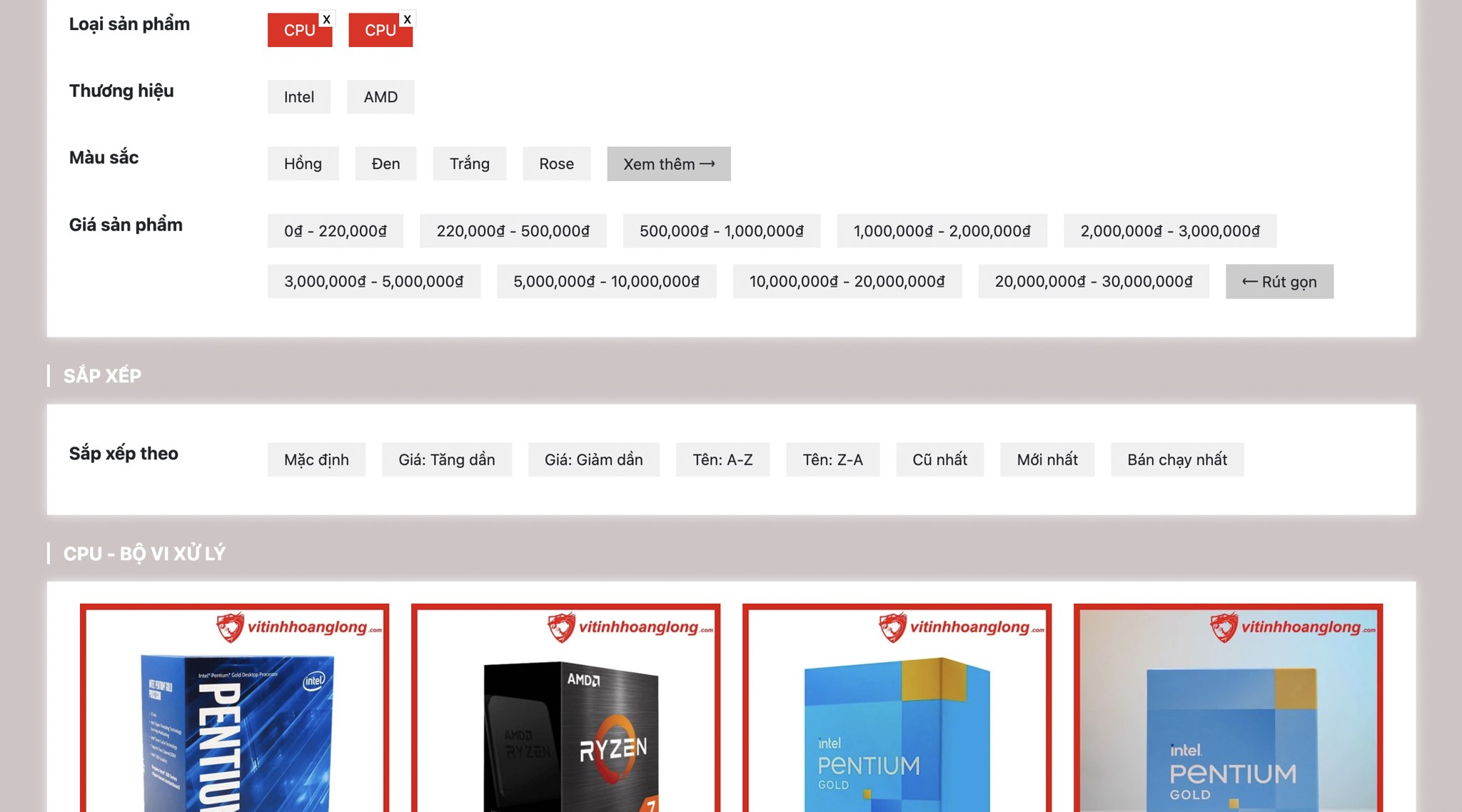This screenshot has height=812, width=1462.
Task: Sort by Tên: A-Z
Action: 722,460
